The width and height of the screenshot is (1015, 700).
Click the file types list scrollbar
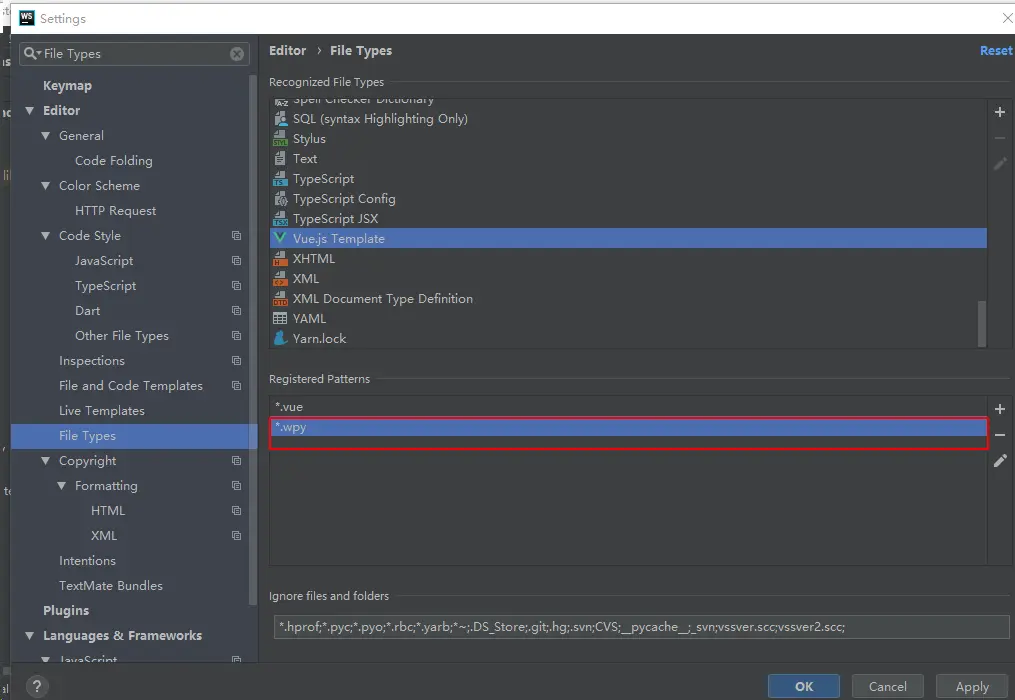pos(982,323)
